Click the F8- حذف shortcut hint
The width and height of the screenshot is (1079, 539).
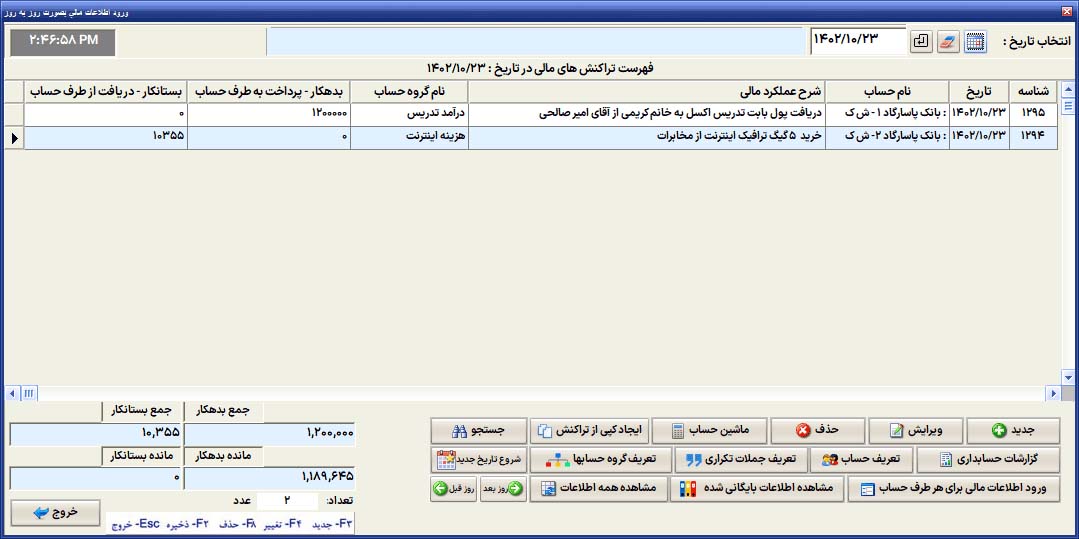(238, 525)
